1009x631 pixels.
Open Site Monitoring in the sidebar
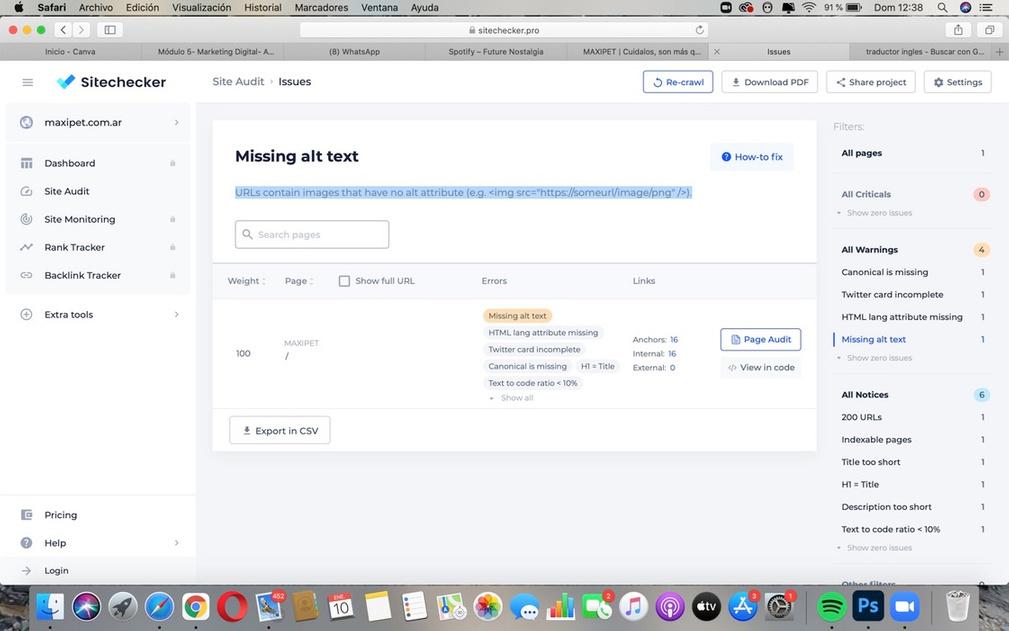pyautogui.click(x=80, y=219)
